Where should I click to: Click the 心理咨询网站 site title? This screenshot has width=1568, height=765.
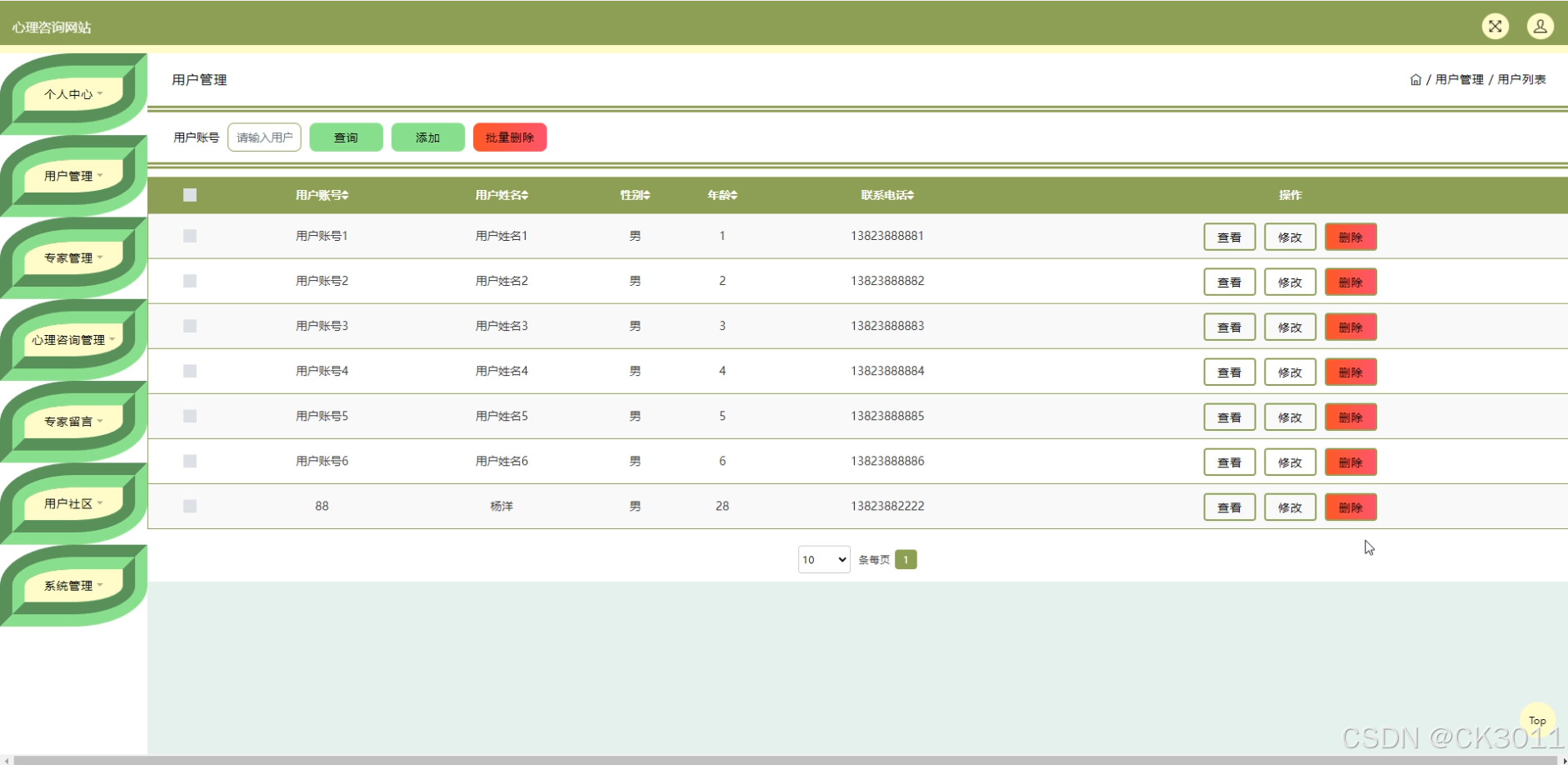52,27
